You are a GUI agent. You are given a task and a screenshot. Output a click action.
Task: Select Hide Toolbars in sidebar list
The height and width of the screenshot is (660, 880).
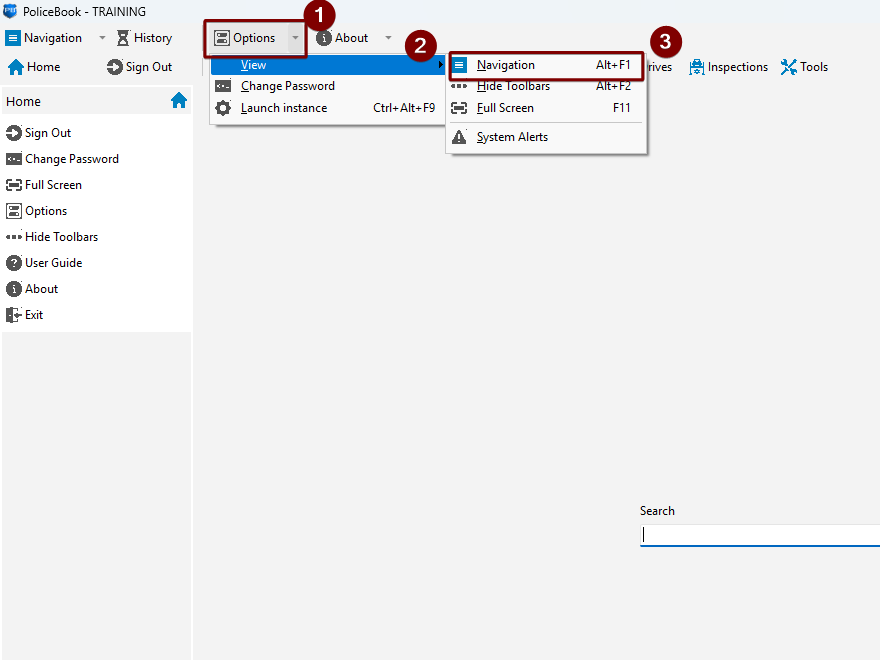click(61, 237)
